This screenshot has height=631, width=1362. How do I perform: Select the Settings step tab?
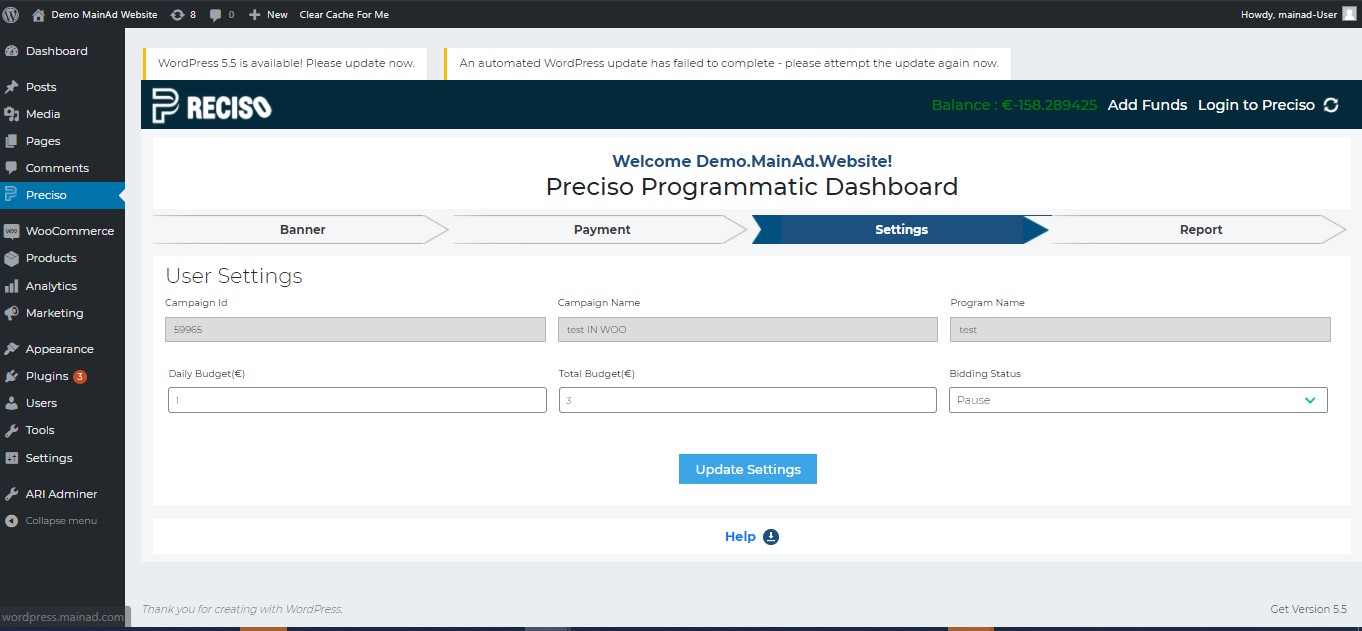pos(901,230)
